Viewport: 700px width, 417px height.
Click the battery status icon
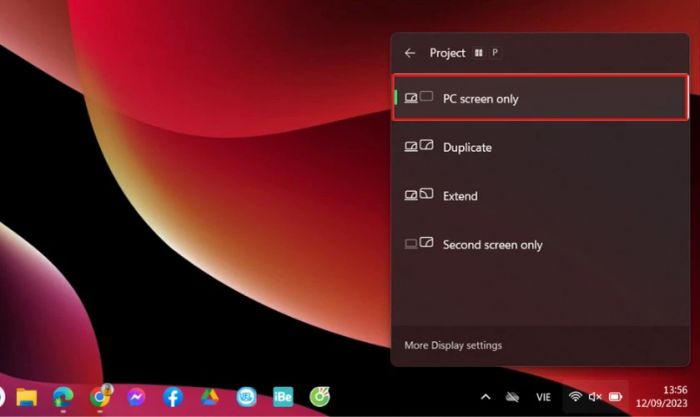616,397
